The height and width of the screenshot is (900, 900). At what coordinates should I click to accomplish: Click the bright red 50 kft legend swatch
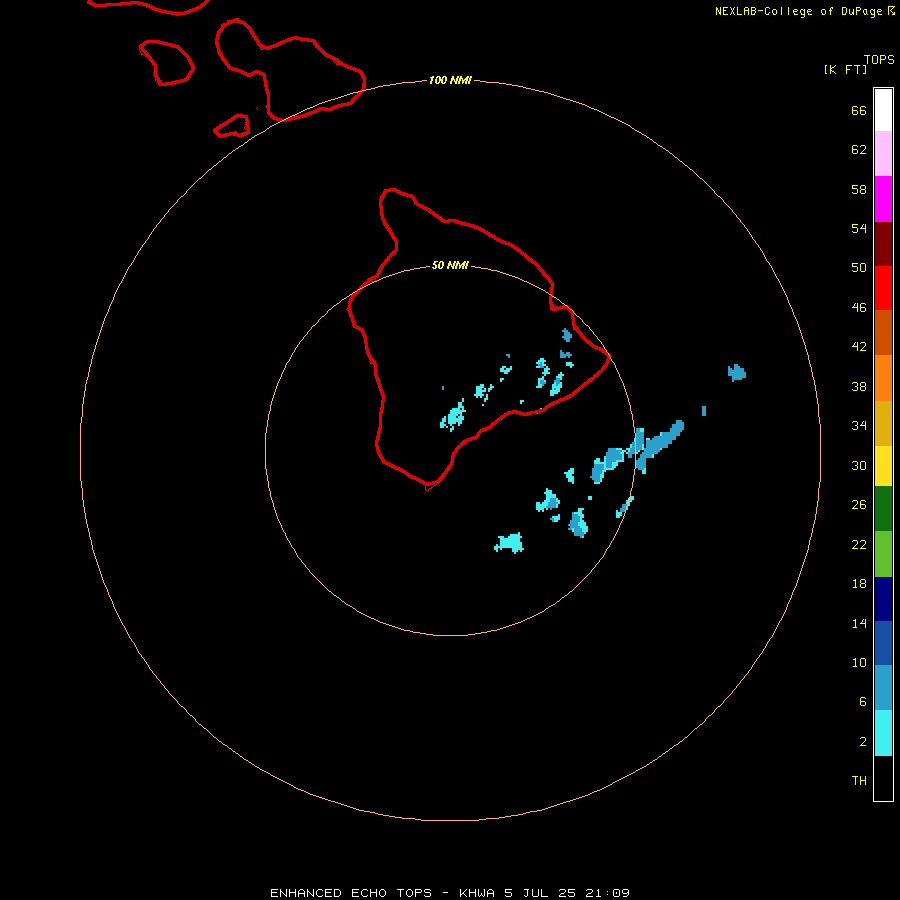tap(883, 288)
